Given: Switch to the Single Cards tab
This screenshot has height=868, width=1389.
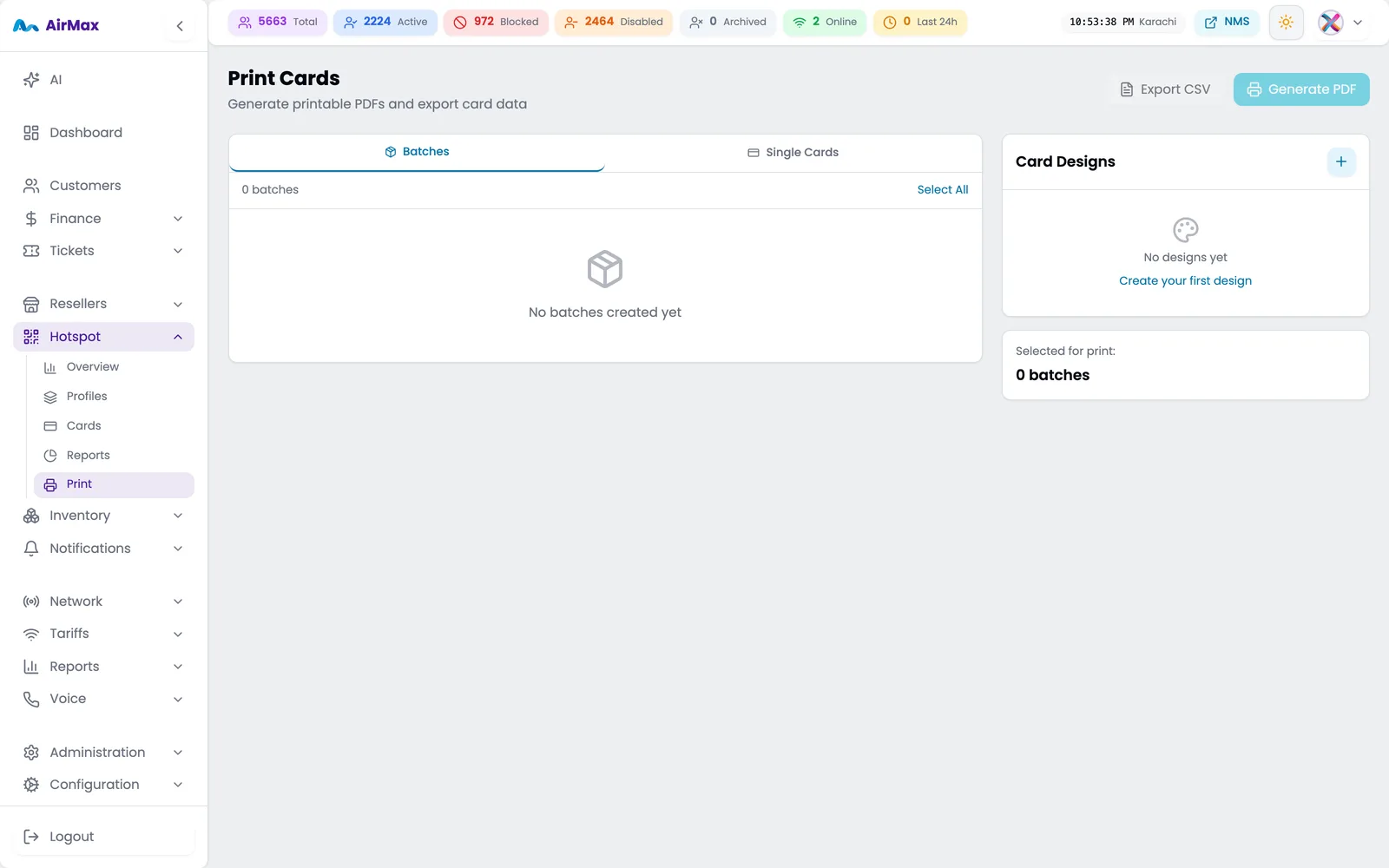Looking at the screenshot, I should click(x=793, y=152).
